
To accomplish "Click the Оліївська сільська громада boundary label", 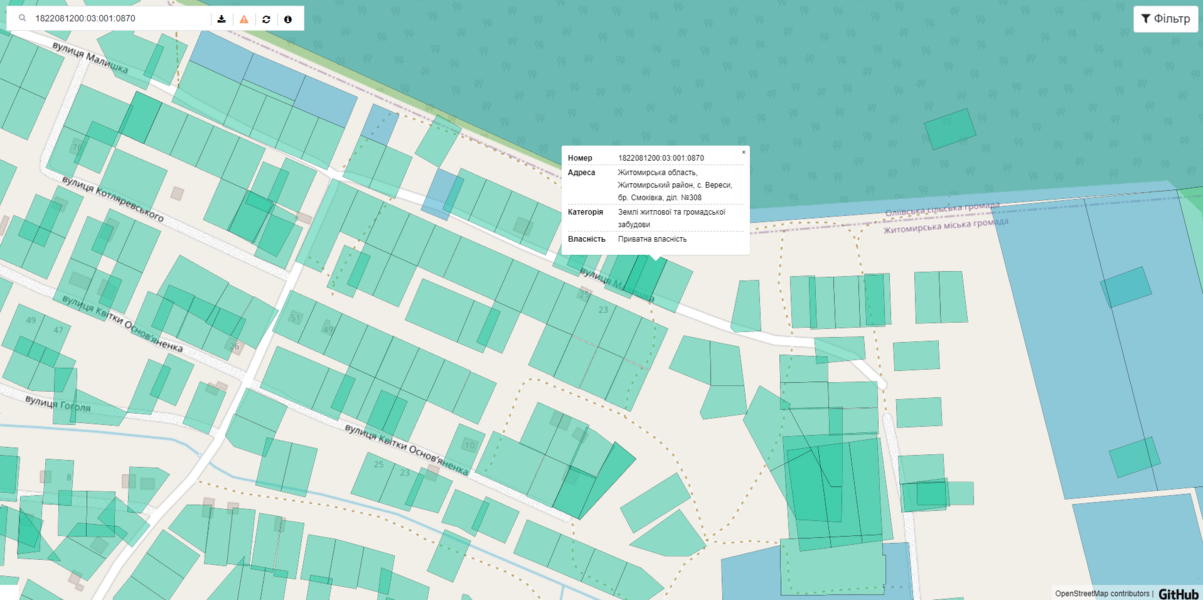I will click(x=941, y=209).
